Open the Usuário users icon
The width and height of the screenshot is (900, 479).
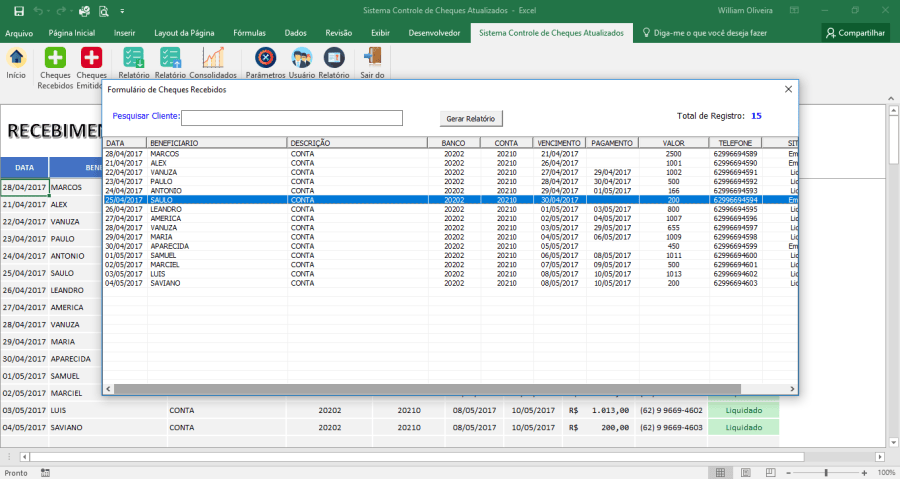pos(301,57)
